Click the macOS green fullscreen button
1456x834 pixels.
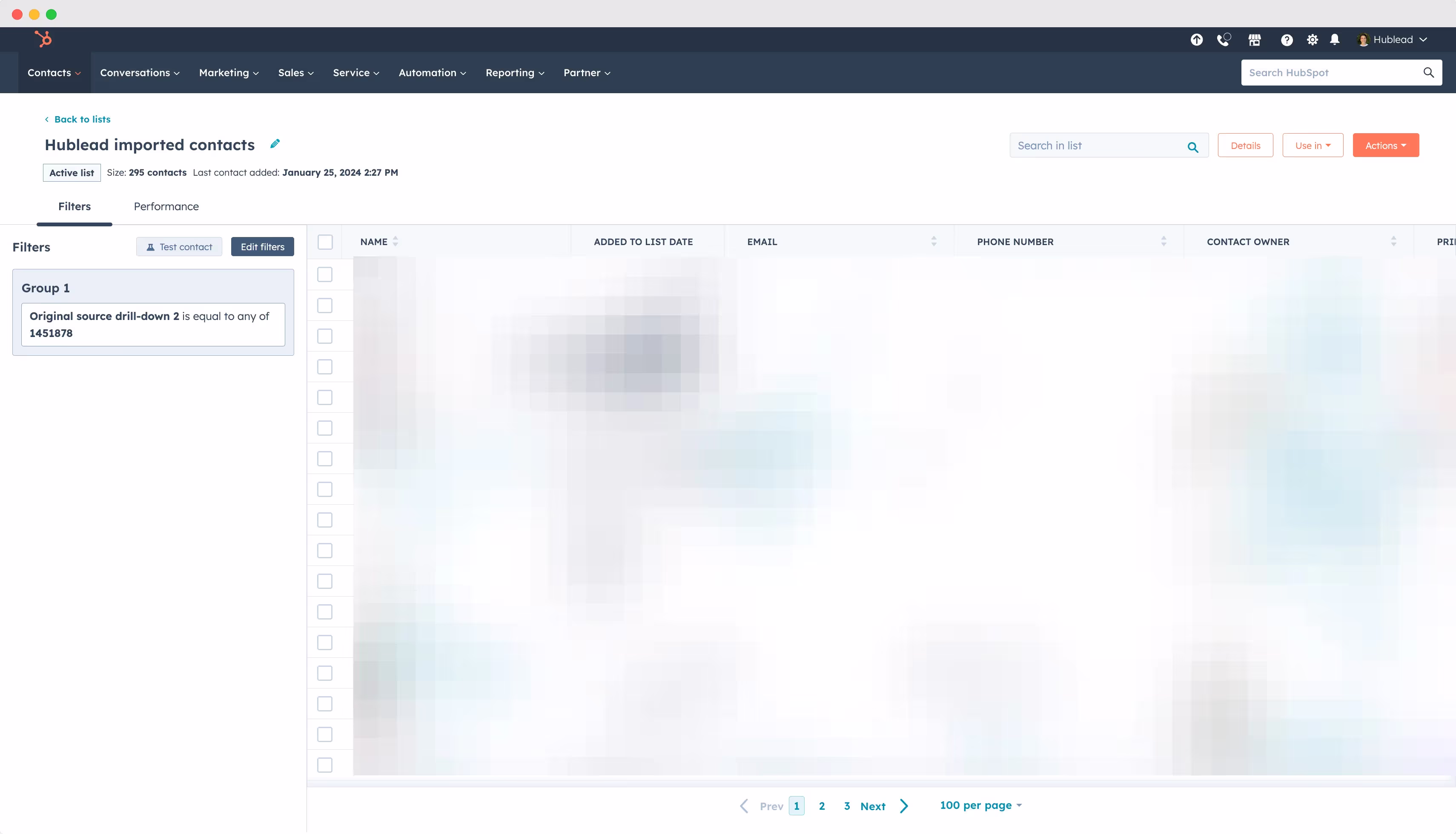tap(51, 14)
